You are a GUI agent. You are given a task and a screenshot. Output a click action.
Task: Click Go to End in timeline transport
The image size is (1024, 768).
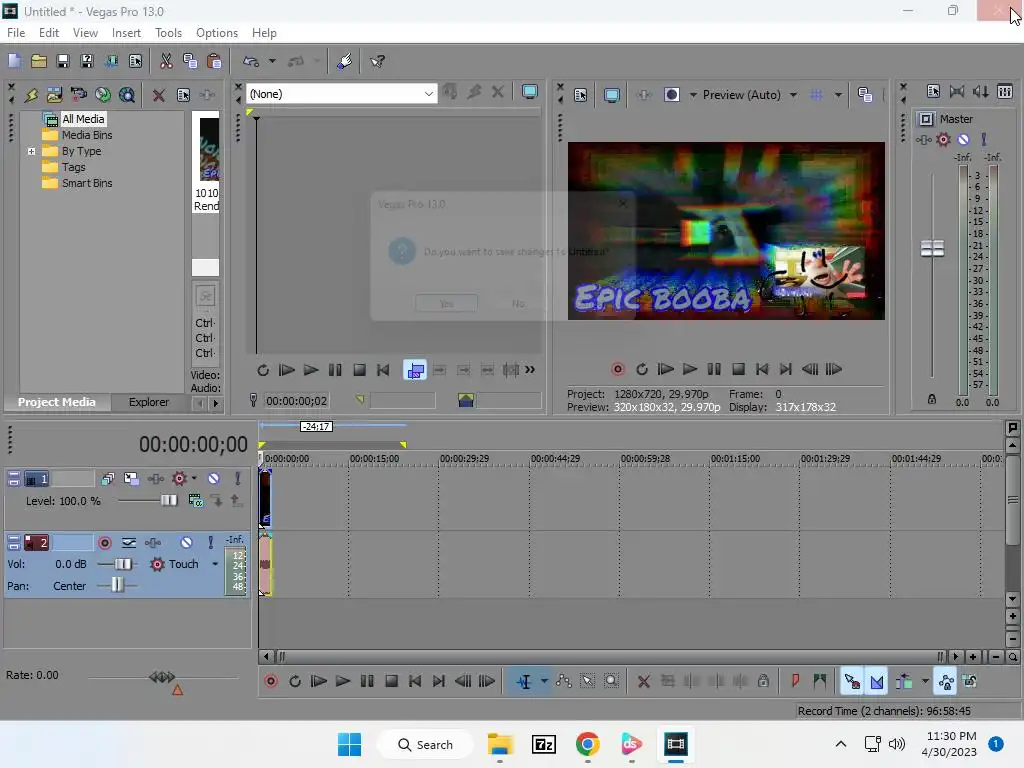pos(439,682)
